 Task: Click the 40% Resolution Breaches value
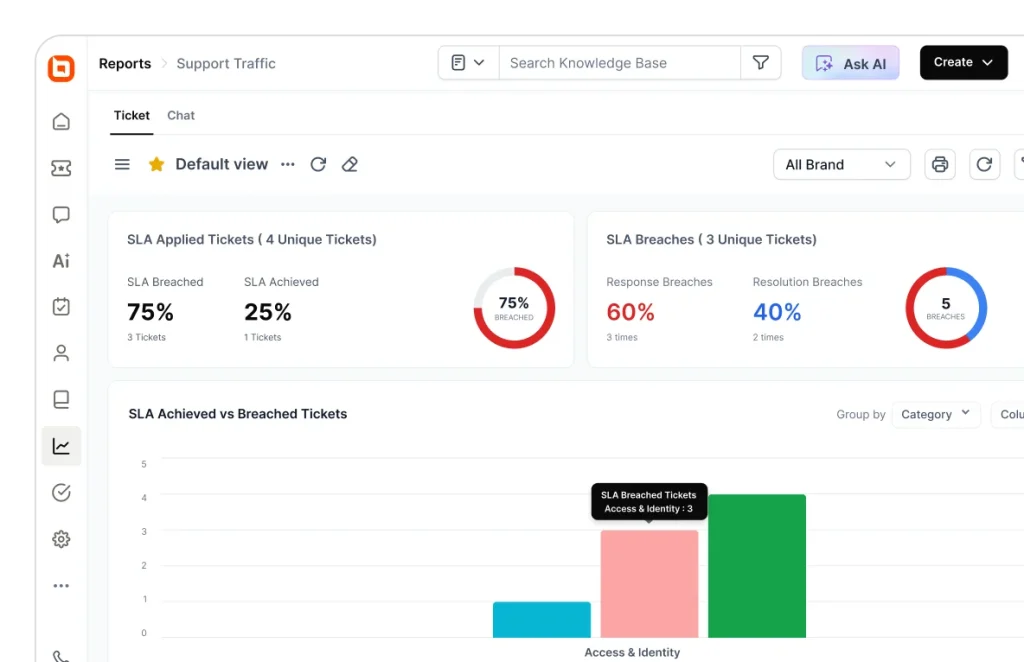(776, 312)
